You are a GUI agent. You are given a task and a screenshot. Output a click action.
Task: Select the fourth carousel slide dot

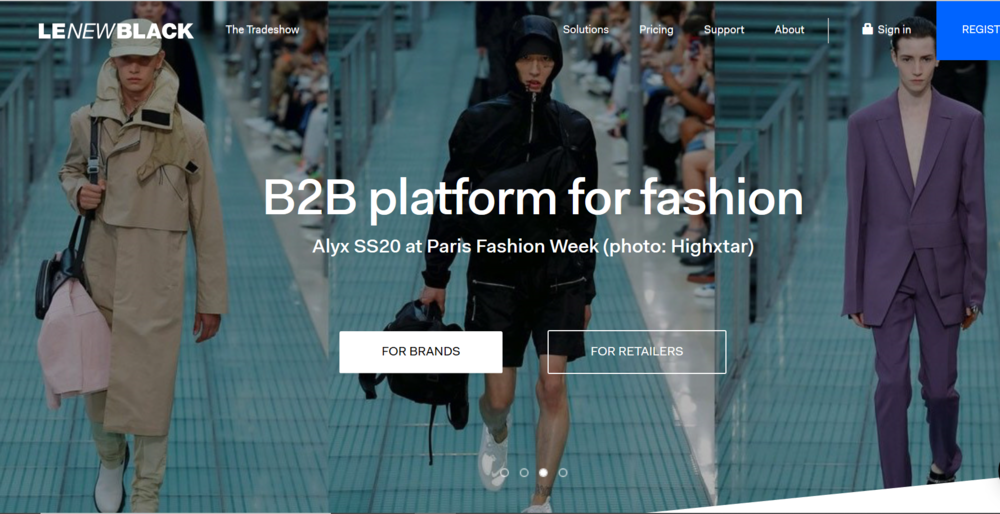click(562, 473)
